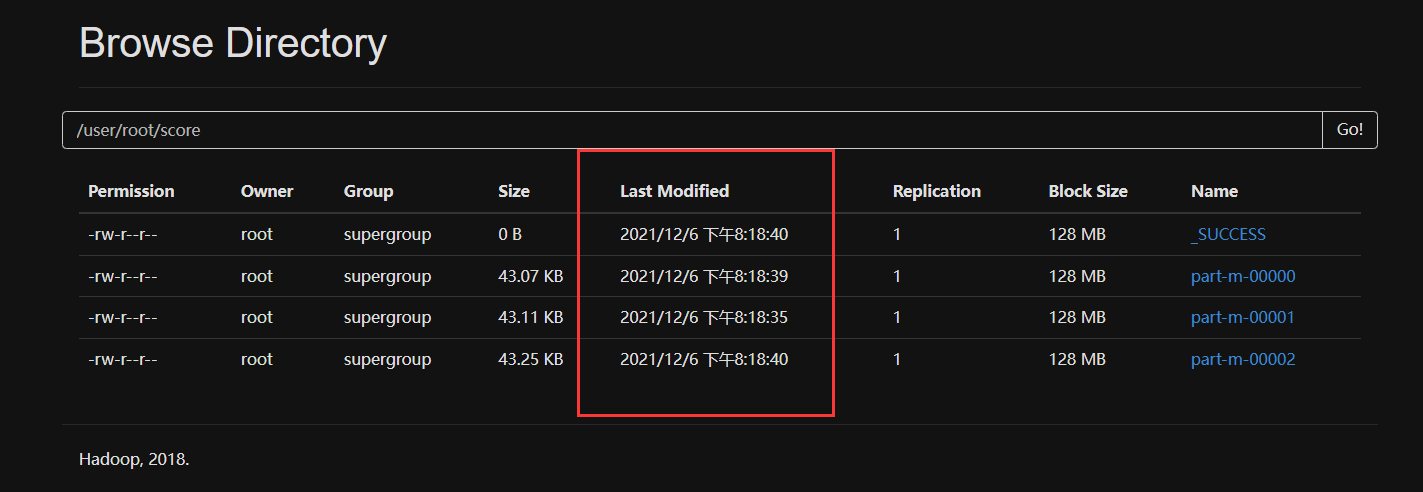Open the _SUCCESS file link
This screenshot has height=492, width=1423.
[1228, 234]
